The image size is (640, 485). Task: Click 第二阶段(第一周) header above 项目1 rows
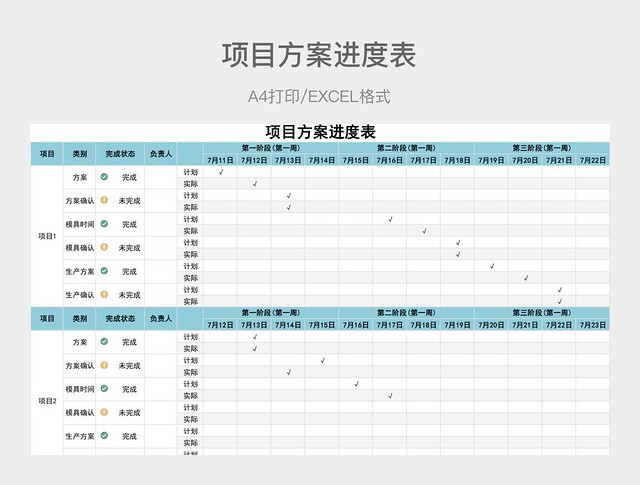(406, 148)
